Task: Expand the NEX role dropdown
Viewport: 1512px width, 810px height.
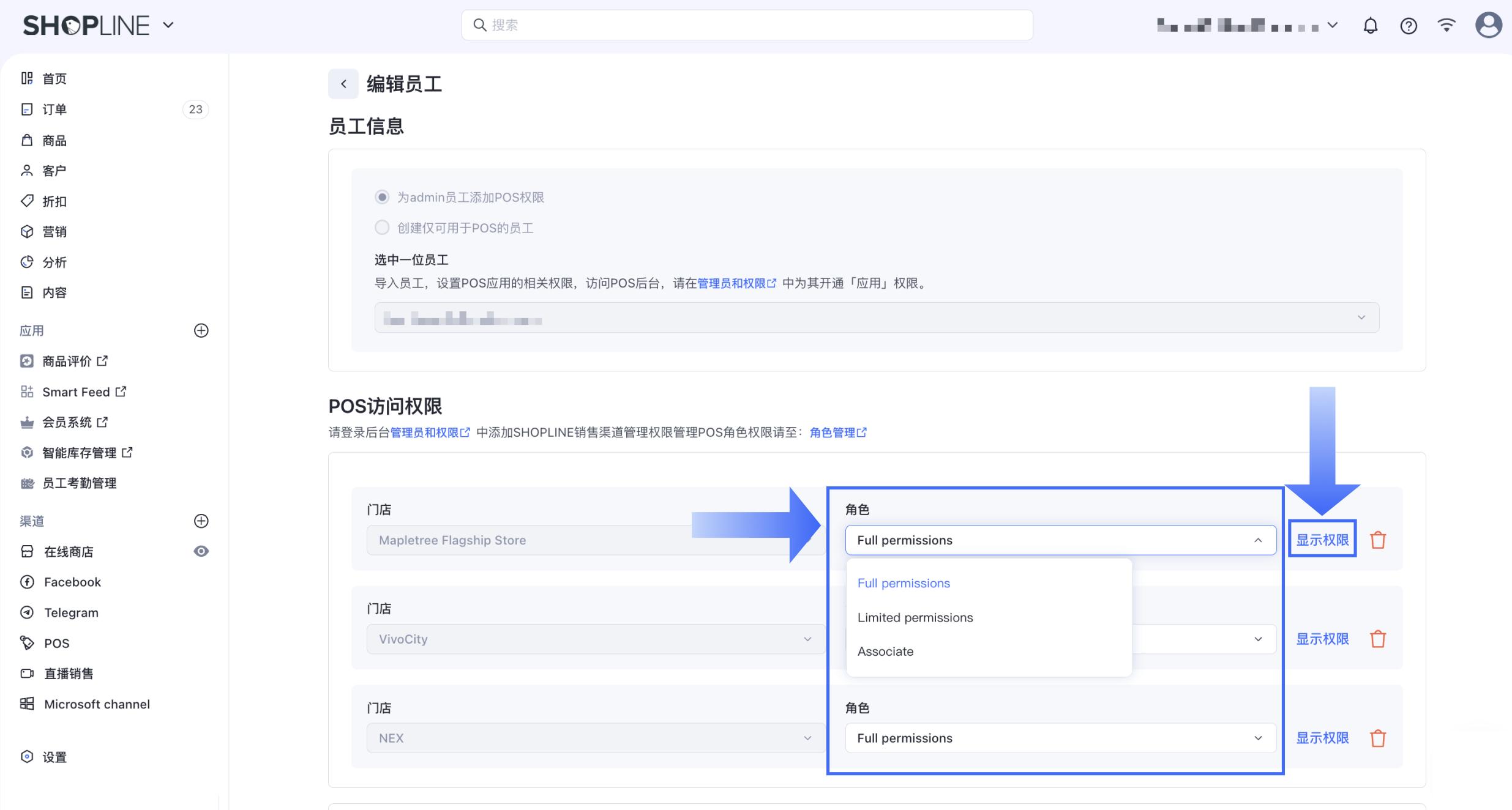Action: 1060,738
